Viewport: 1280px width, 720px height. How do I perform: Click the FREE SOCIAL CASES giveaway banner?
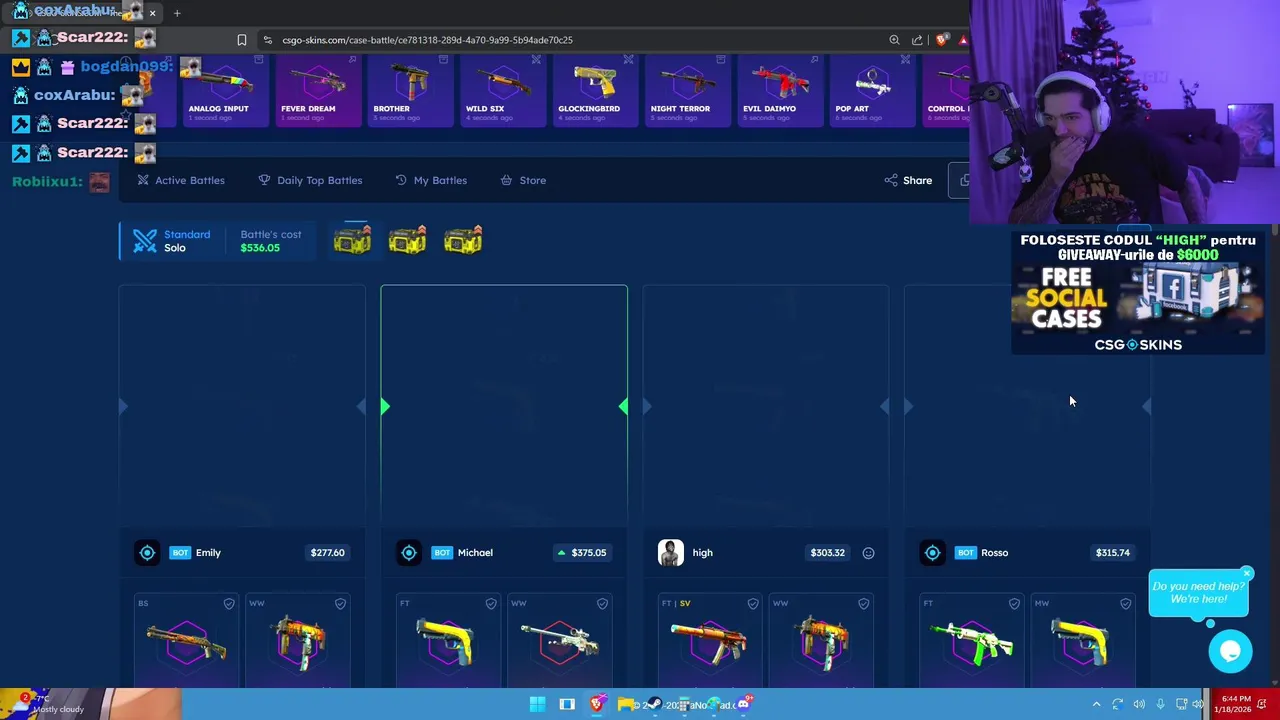point(1138,293)
